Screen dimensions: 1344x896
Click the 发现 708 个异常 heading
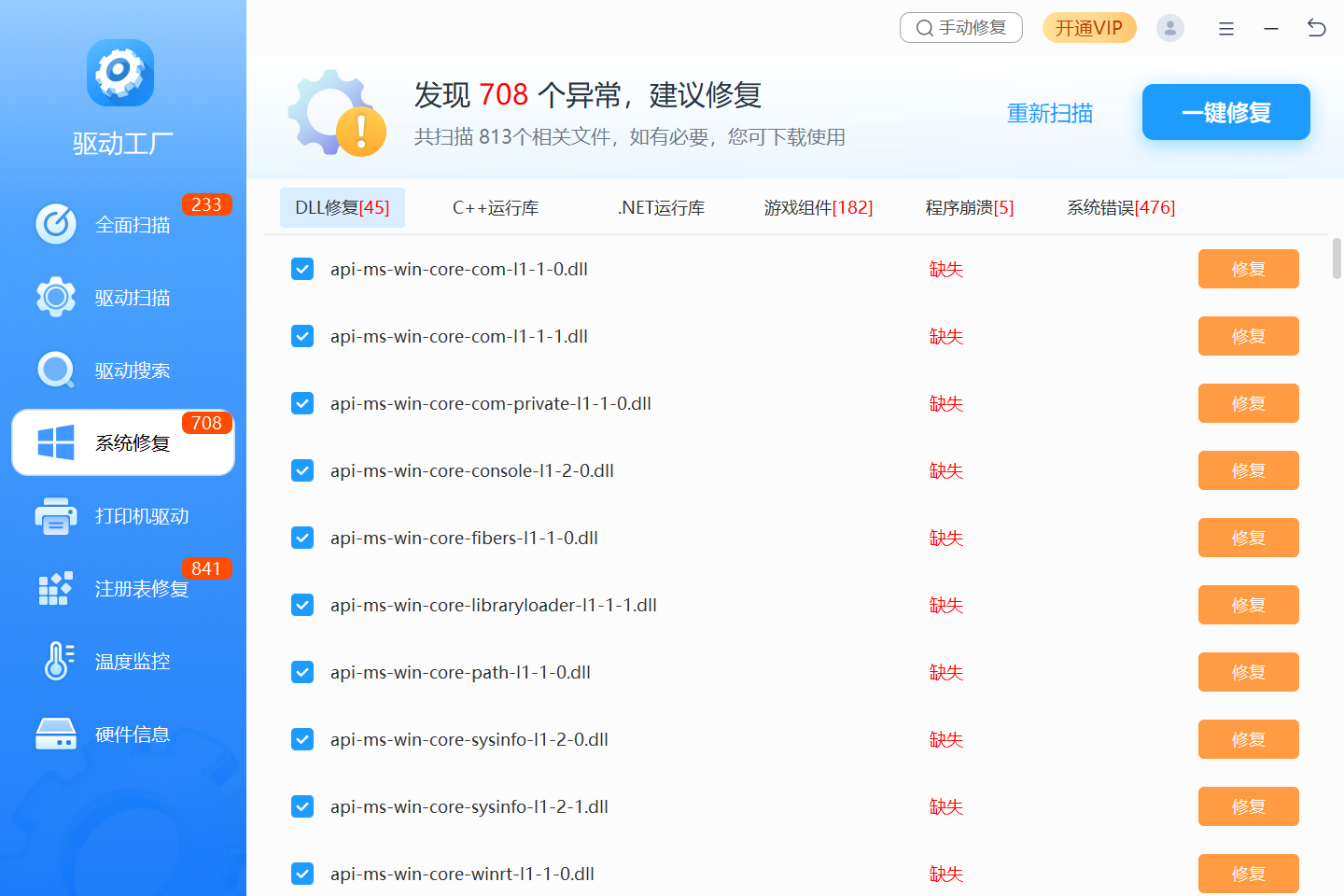(x=588, y=94)
